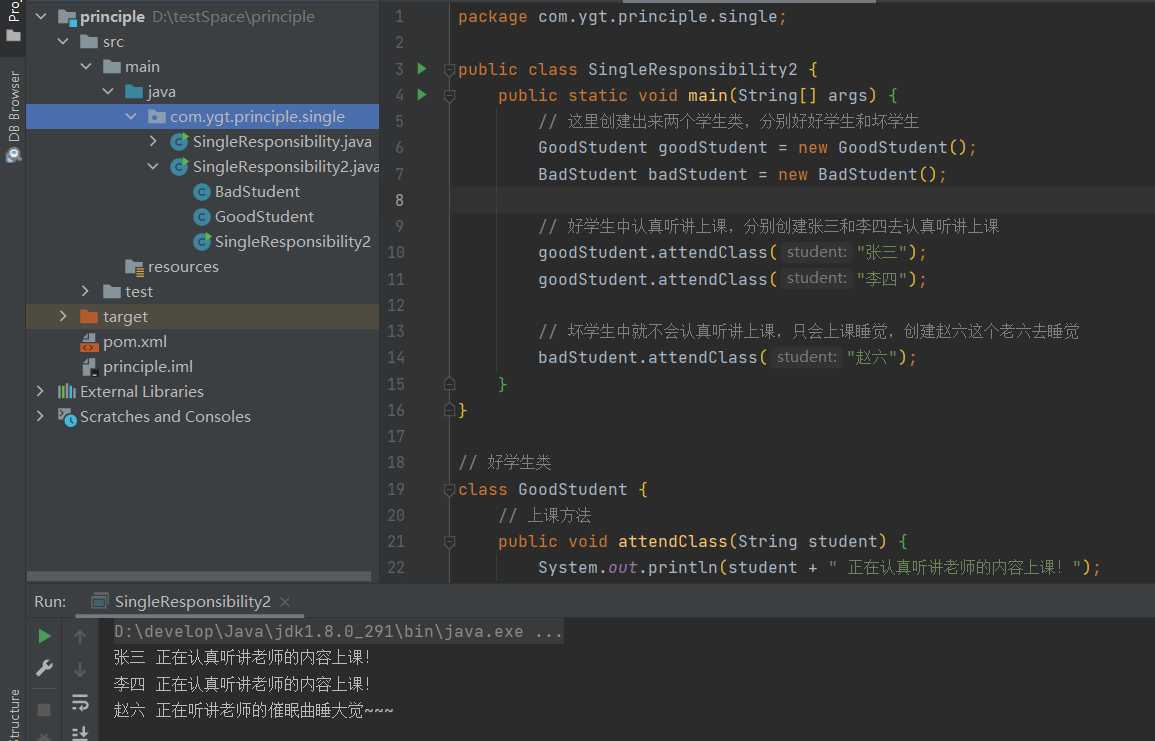
Task: Select SingleResponsibility2 class node in tree
Action: click(x=292, y=242)
